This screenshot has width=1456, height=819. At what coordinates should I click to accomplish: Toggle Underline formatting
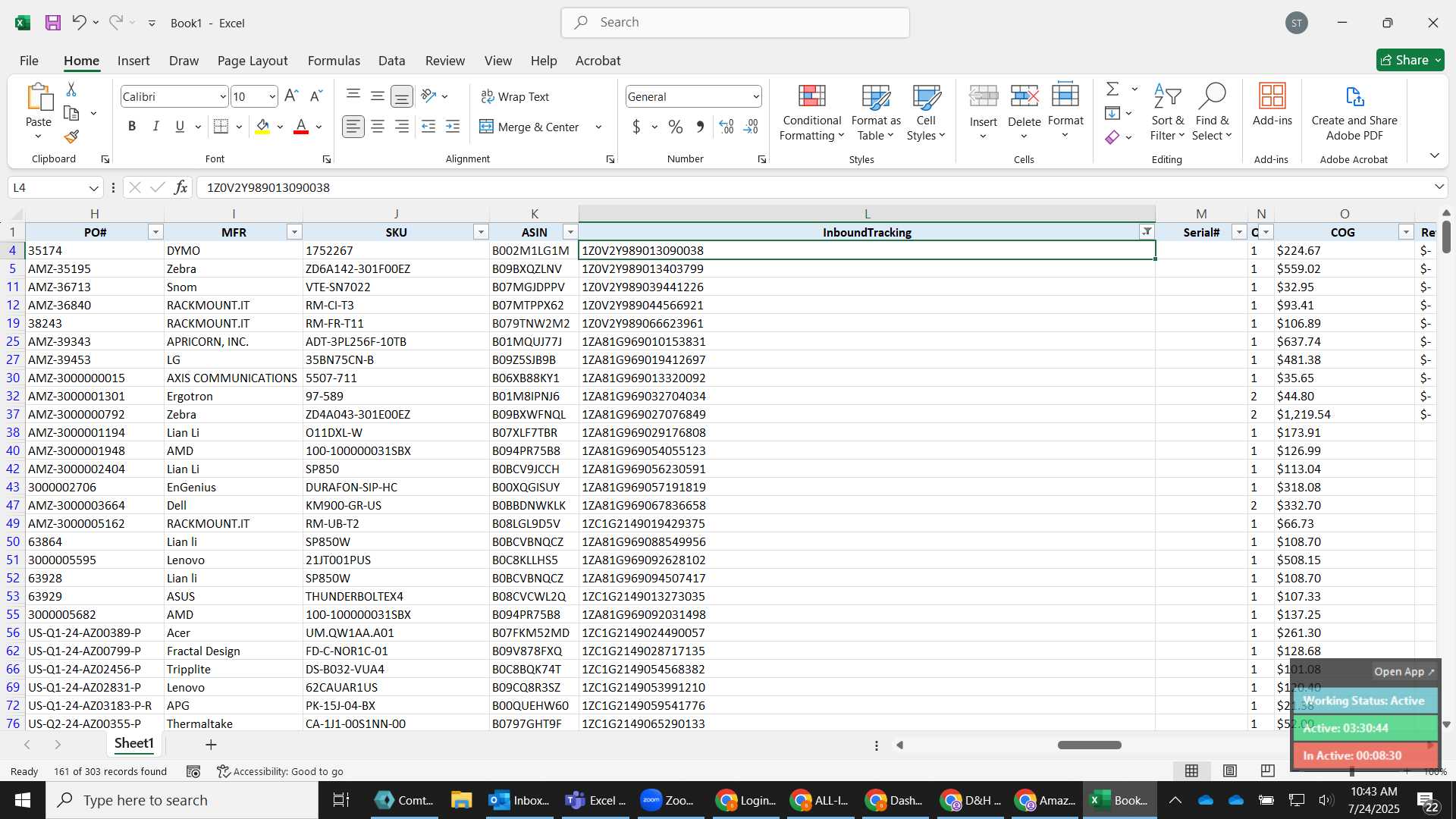tap(180, 127)
